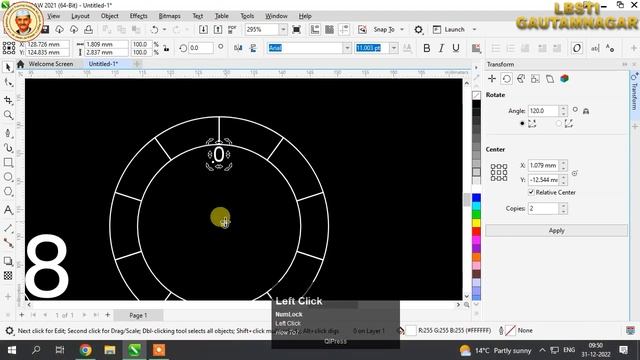Select the Parallel Dimension line tool

(8, 228)
